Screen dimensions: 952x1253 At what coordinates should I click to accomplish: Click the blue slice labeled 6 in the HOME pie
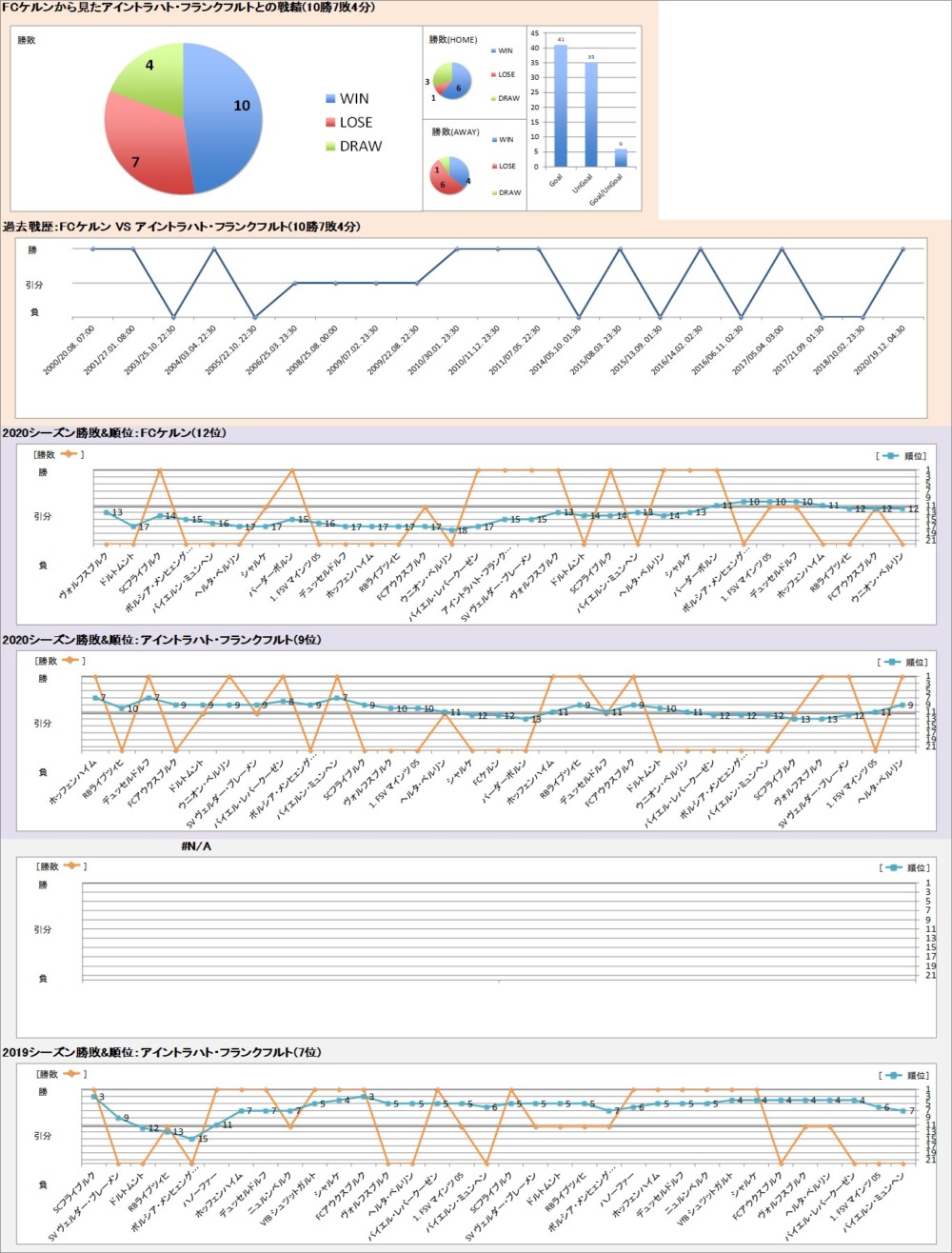pyautogui.click(x=460, y=82)
